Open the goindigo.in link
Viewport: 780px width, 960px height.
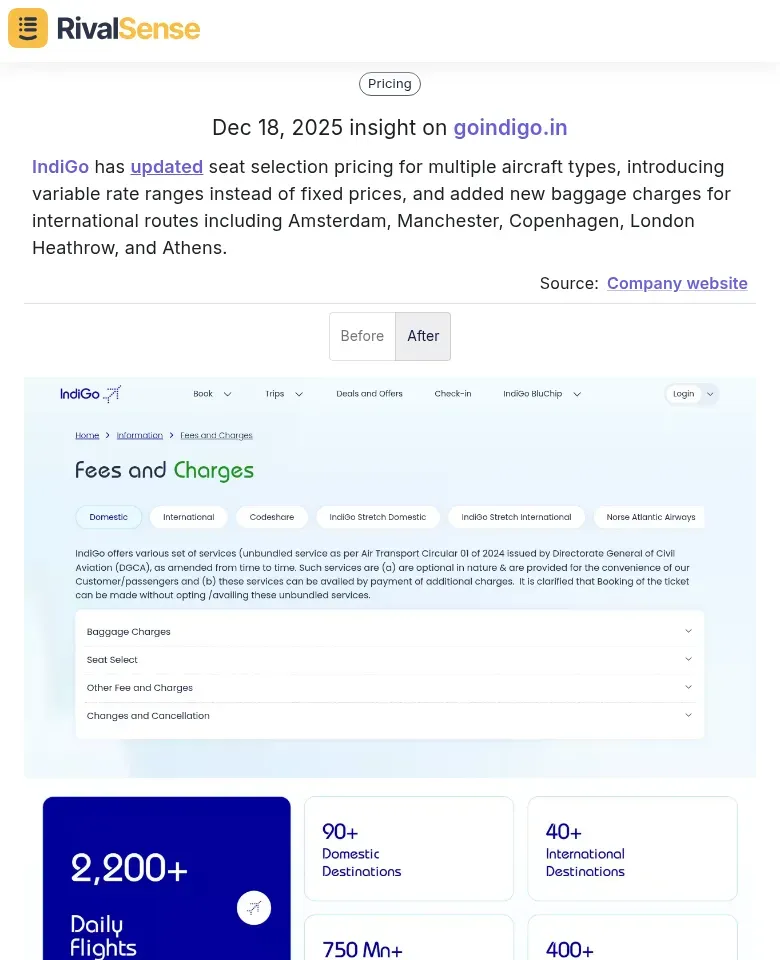pyautogui.click(x=510, y=127)
